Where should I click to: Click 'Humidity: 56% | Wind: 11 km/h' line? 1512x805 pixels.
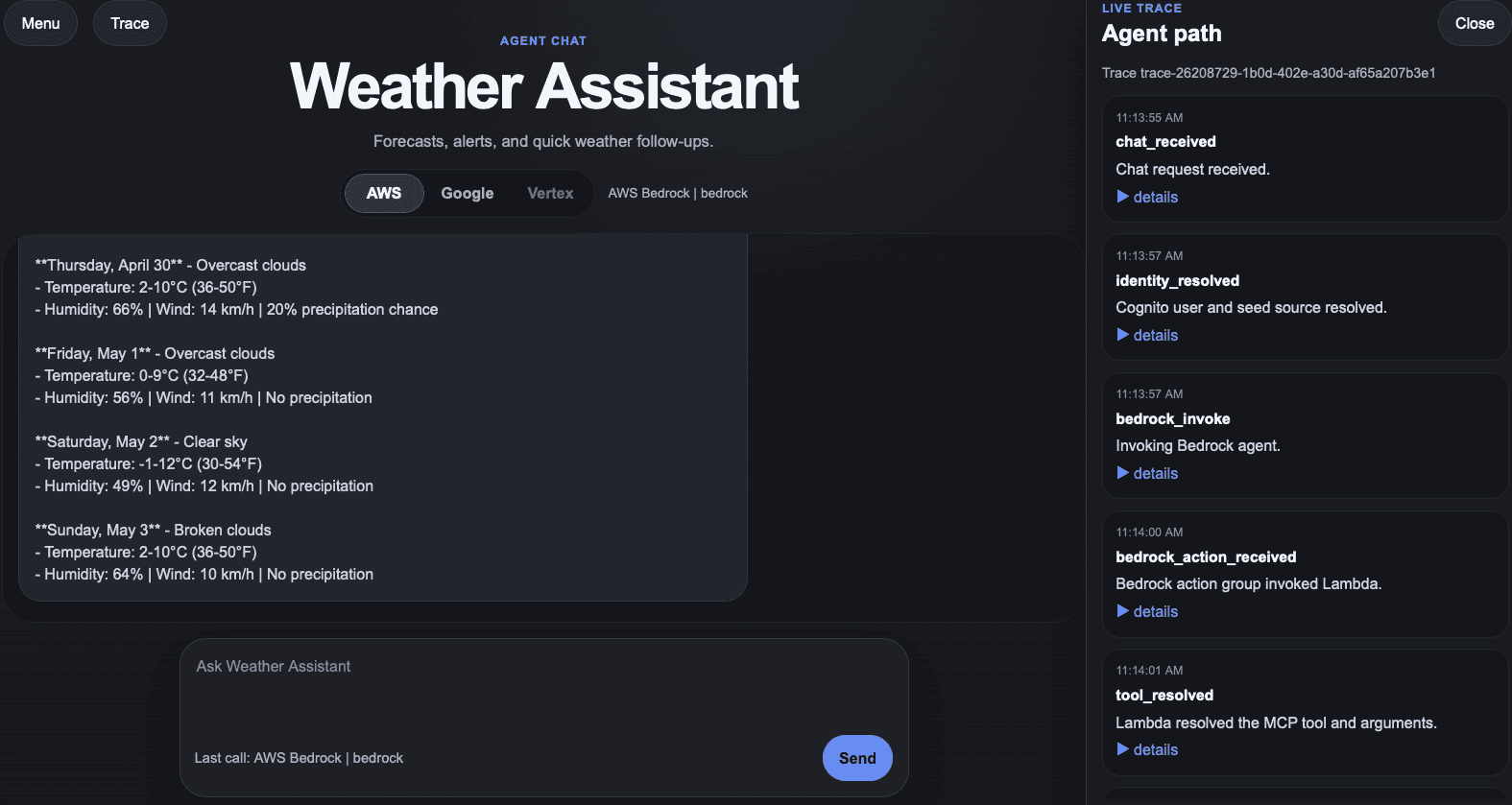click(x=204, y=397)
